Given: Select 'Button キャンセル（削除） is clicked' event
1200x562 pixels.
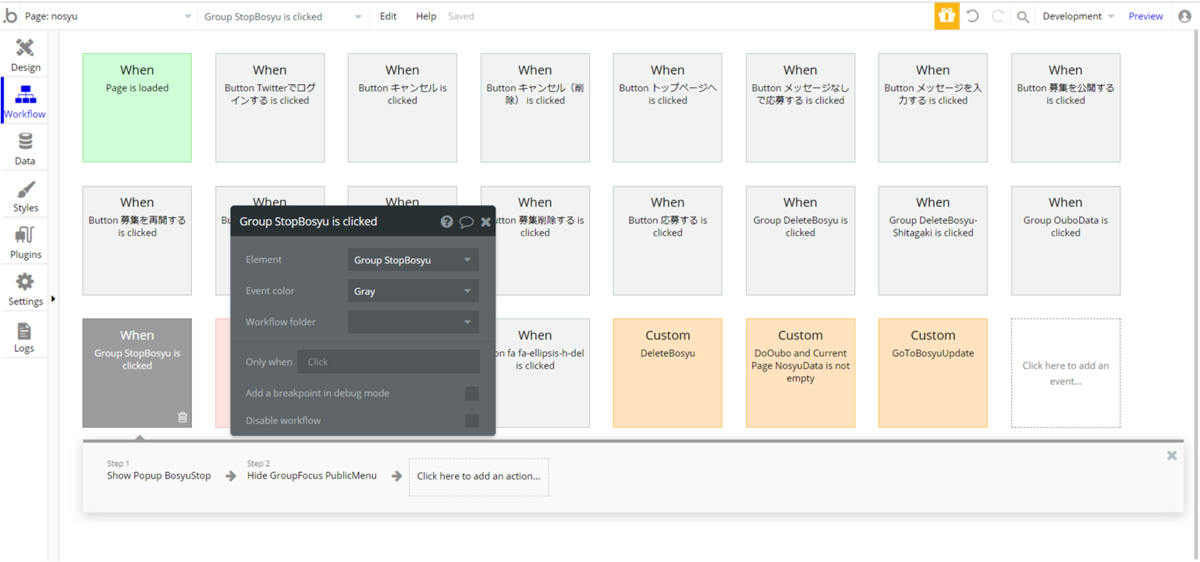Looking at the screenshot, I should coord(535,108).
